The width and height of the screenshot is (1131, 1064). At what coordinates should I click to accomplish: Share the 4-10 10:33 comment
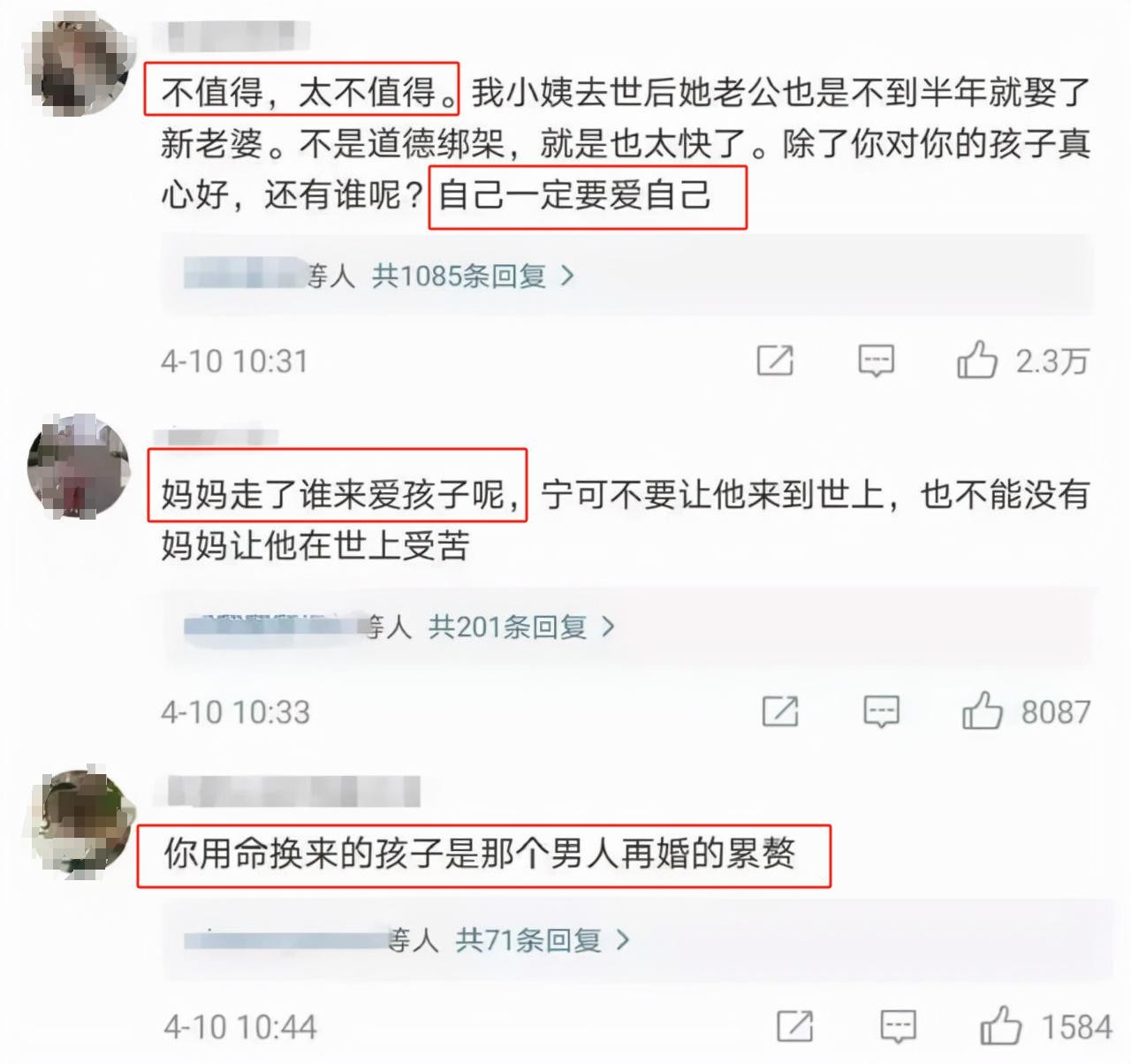[x=780, y=711]
